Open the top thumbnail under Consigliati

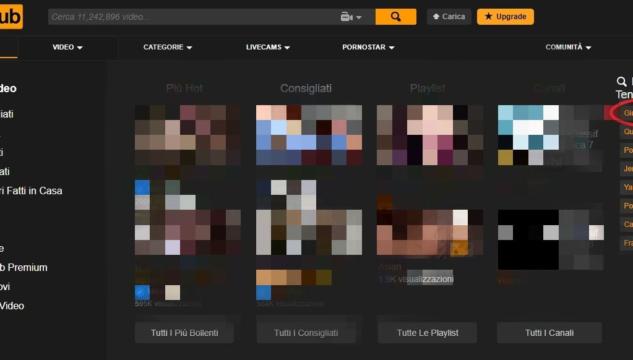(x=309, y=135)
